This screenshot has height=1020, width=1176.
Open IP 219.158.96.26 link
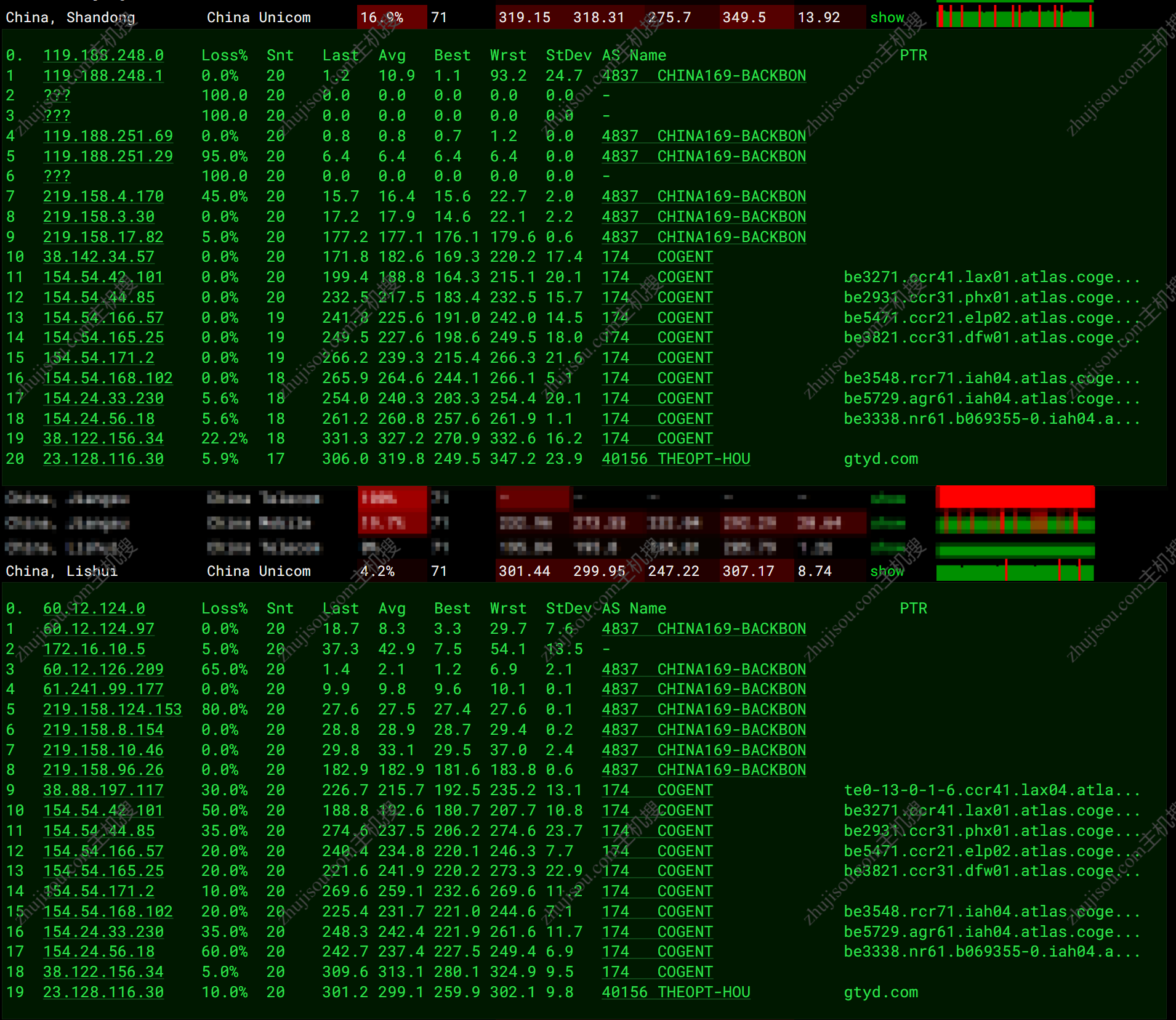(x=103, y=770)
